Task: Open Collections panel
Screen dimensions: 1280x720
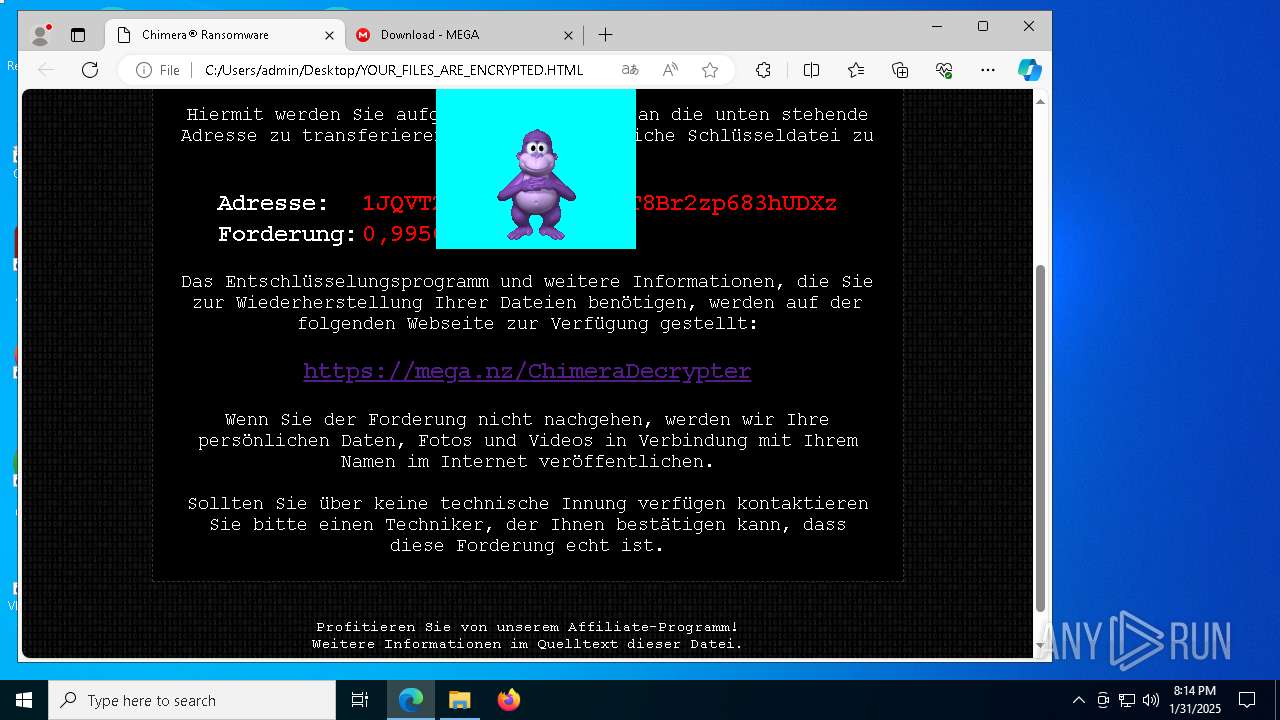Action: pos(900,70)
